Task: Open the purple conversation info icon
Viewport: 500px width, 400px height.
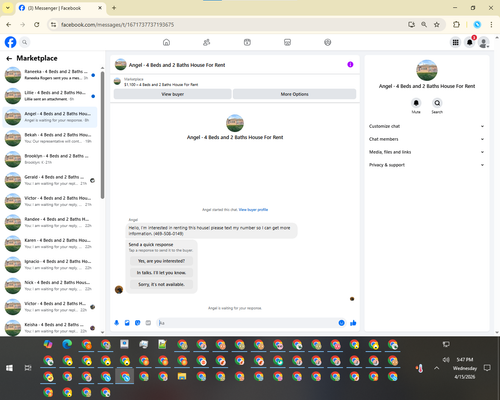Action: [350, 65]
